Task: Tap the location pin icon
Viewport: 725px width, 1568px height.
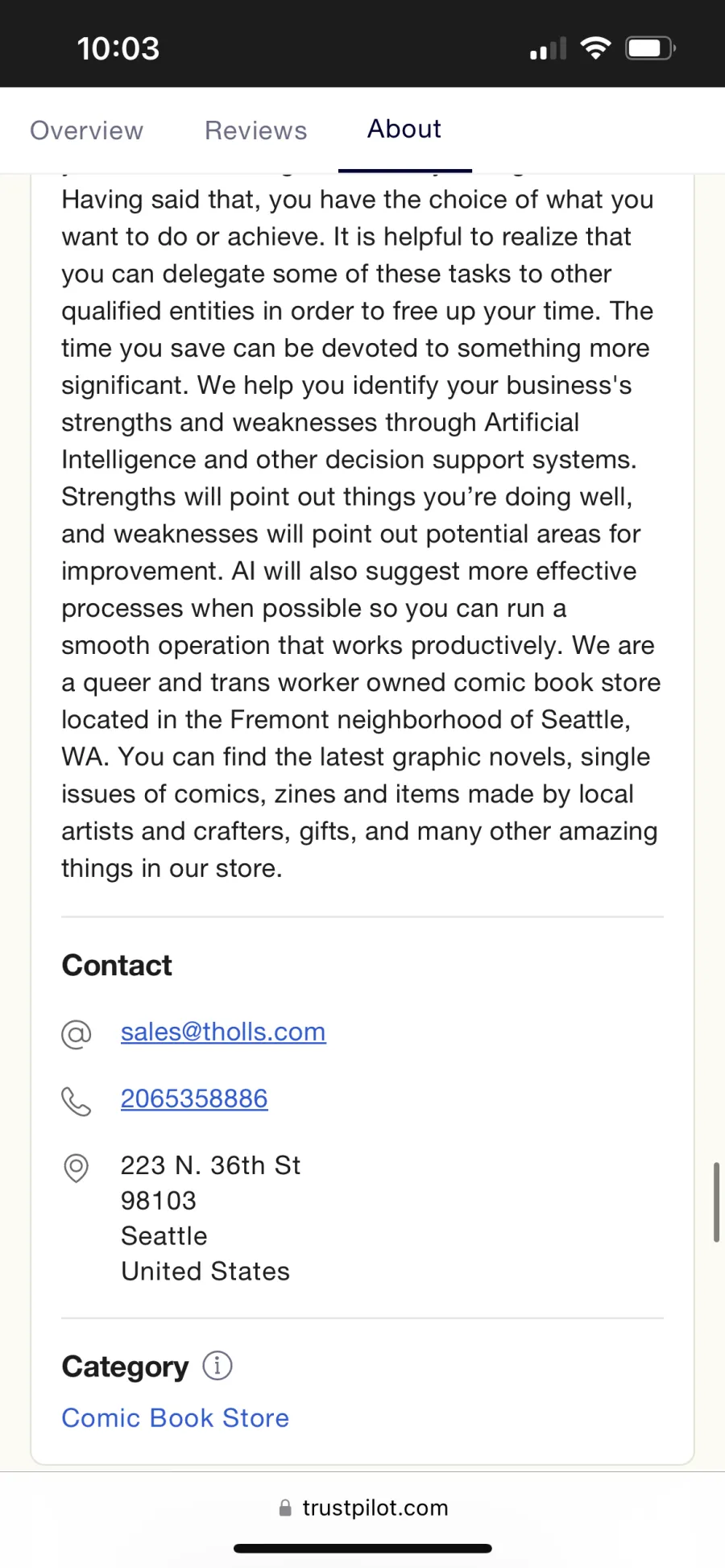Action: tap(77, 1167)
